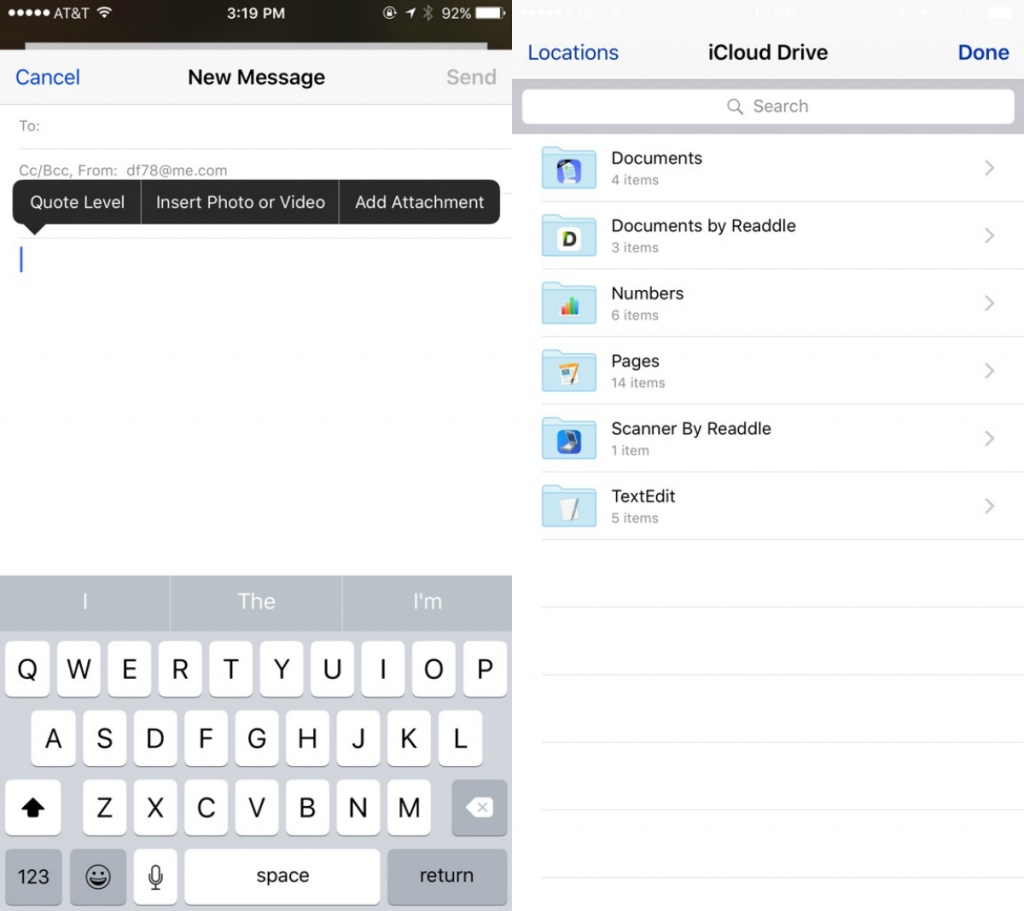1024x911 pixels.
Task: Tap the E key
Action: point(129,669)
